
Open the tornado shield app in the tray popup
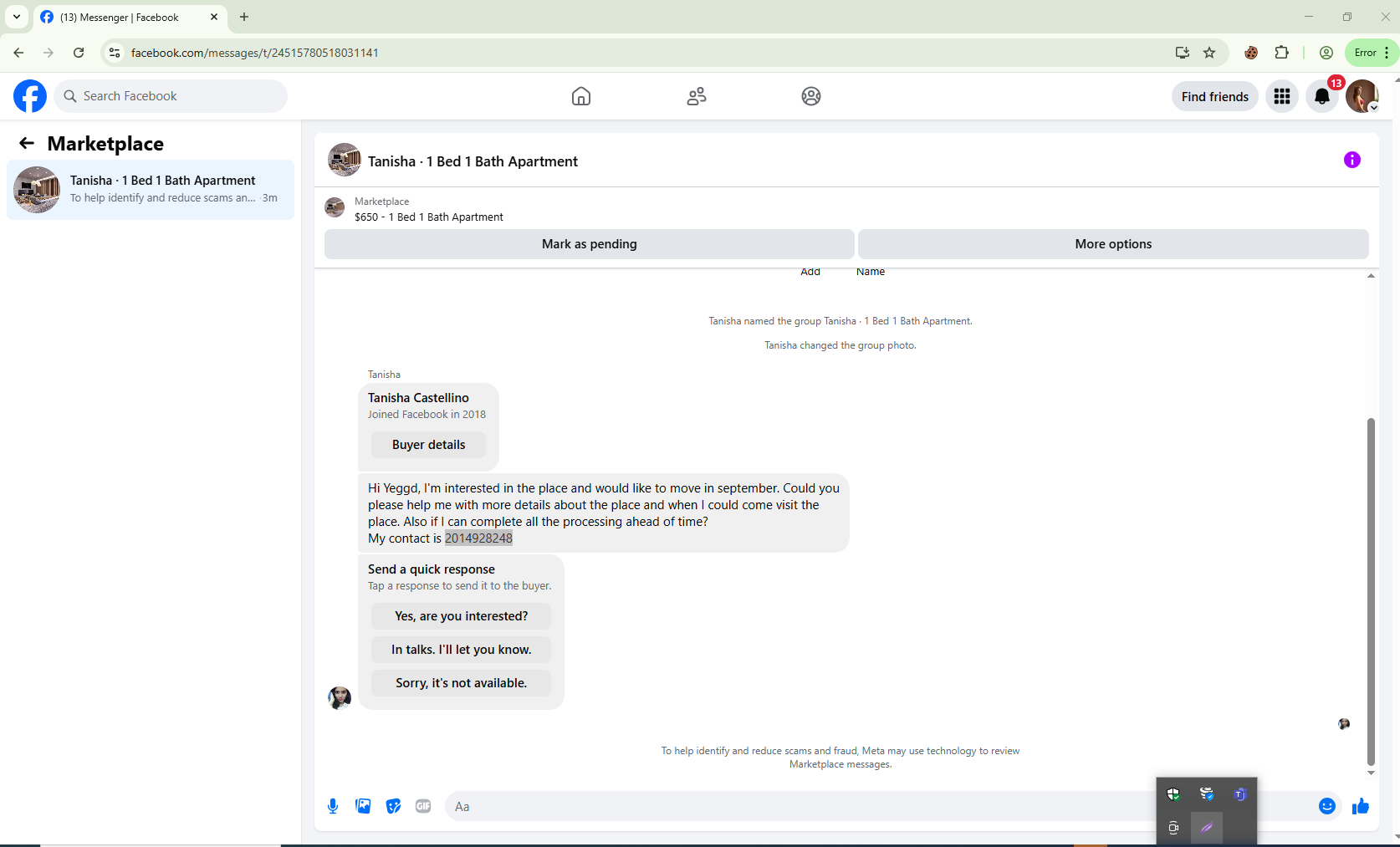tap(1207, 794)
